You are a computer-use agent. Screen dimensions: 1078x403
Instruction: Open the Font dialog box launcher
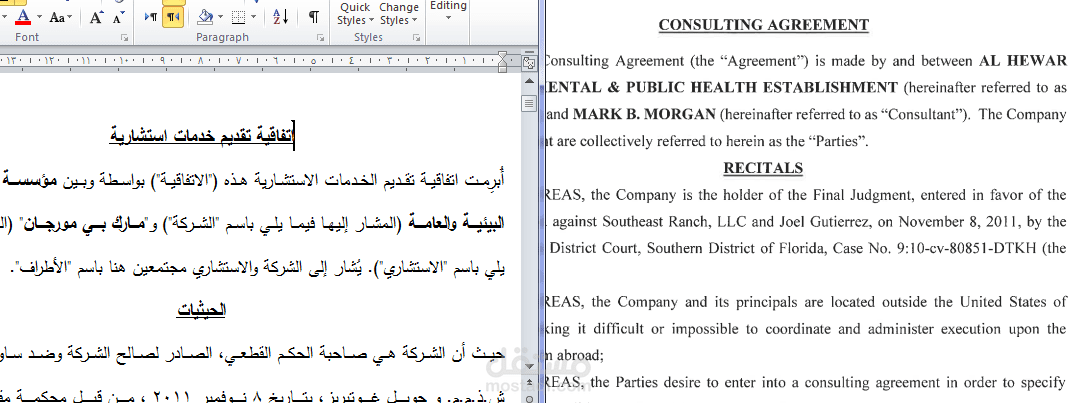124,38
